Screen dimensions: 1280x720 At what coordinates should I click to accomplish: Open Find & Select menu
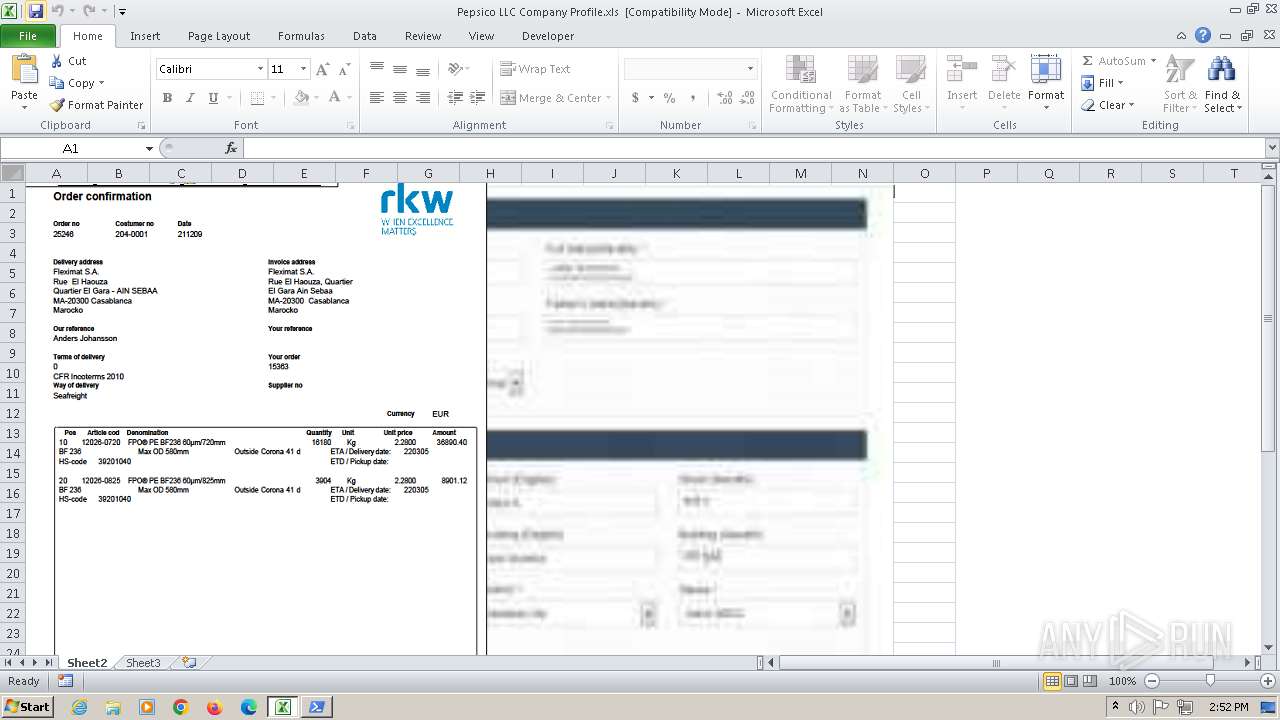tap(1222, 84)
